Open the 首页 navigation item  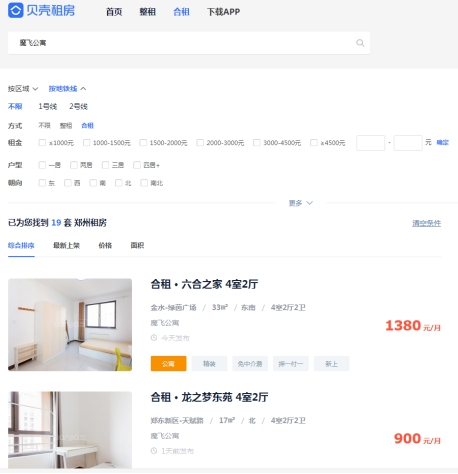pyautogui.click(x=114, y=12)
